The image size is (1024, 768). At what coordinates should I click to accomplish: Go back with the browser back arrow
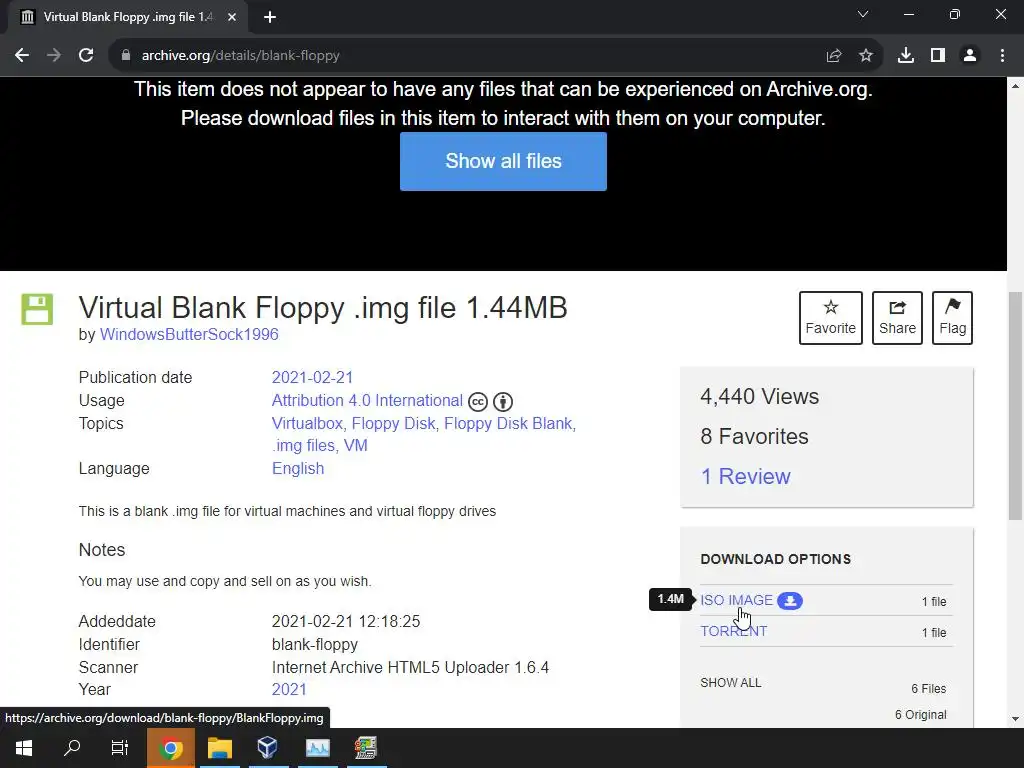(22, 56)
